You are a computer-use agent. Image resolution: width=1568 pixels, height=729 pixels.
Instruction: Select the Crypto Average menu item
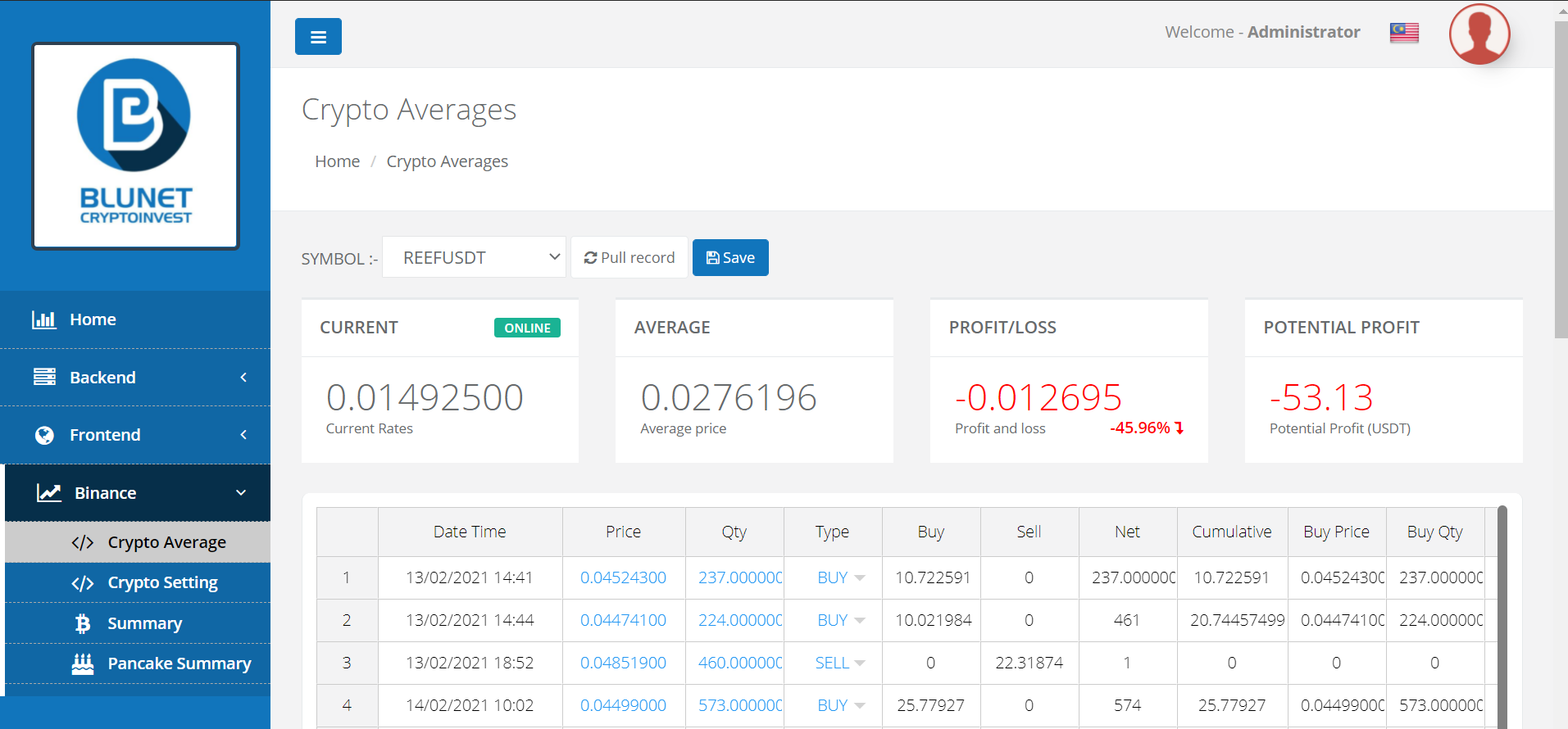point(166,542)
